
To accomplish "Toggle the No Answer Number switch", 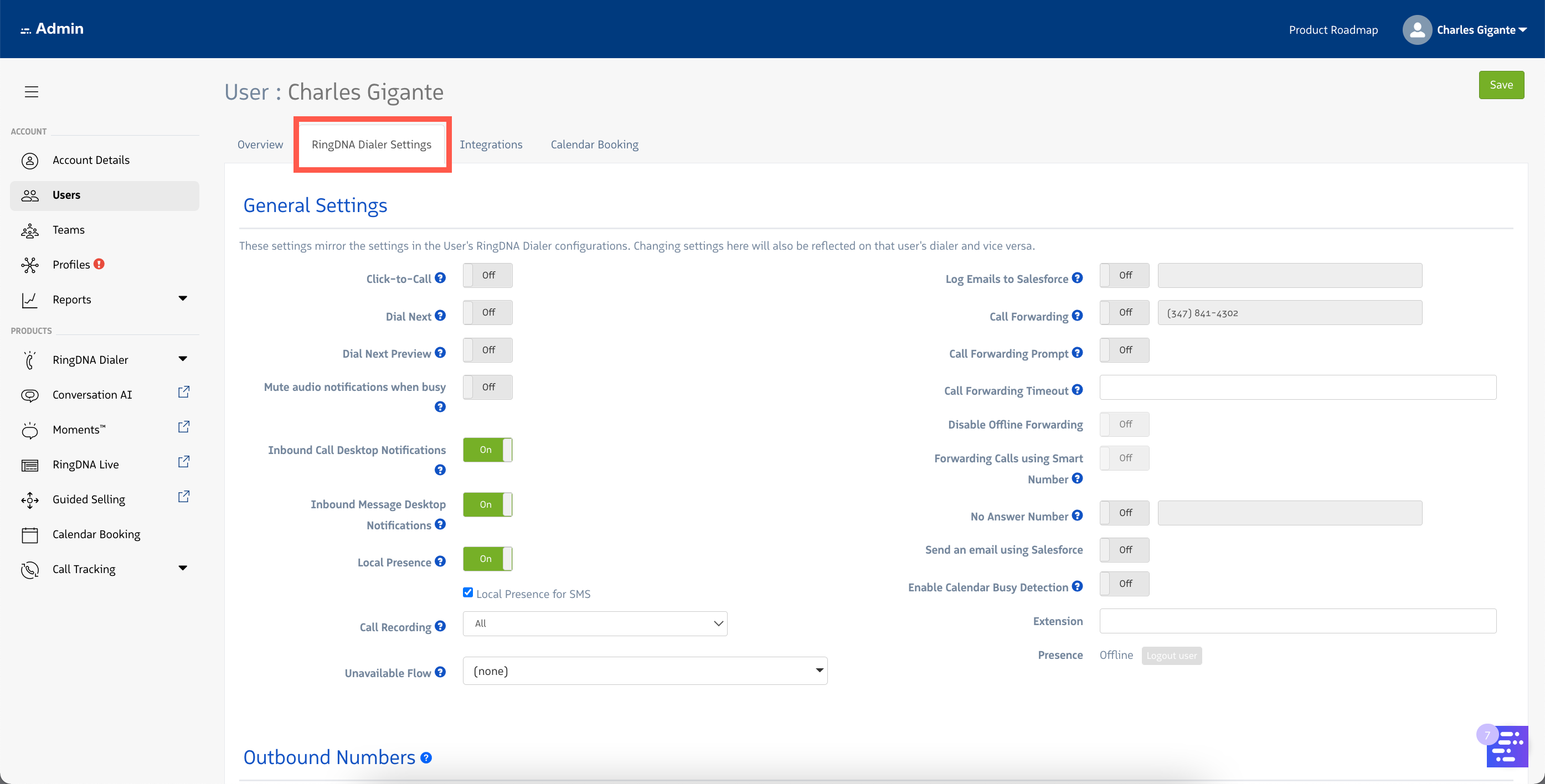I will 1125,513.
